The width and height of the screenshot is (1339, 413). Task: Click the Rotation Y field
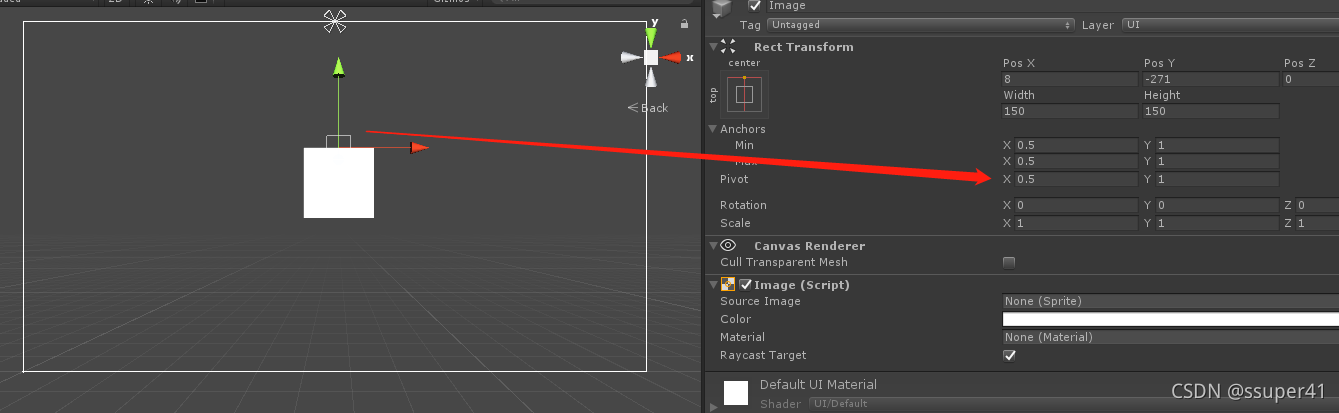[1217, 206]
